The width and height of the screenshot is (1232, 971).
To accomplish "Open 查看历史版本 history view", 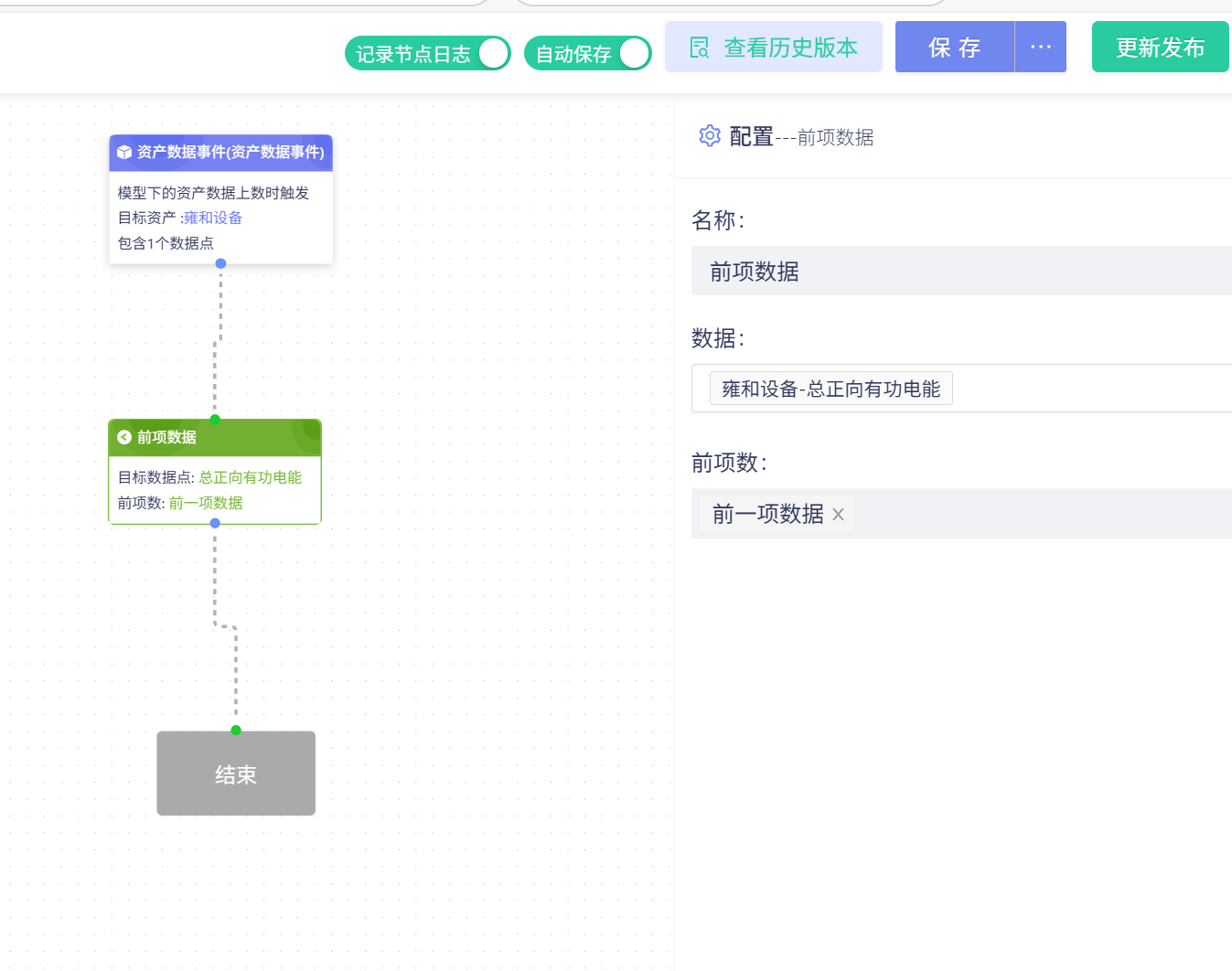I will pyautogui.click(x=774, y=47).
